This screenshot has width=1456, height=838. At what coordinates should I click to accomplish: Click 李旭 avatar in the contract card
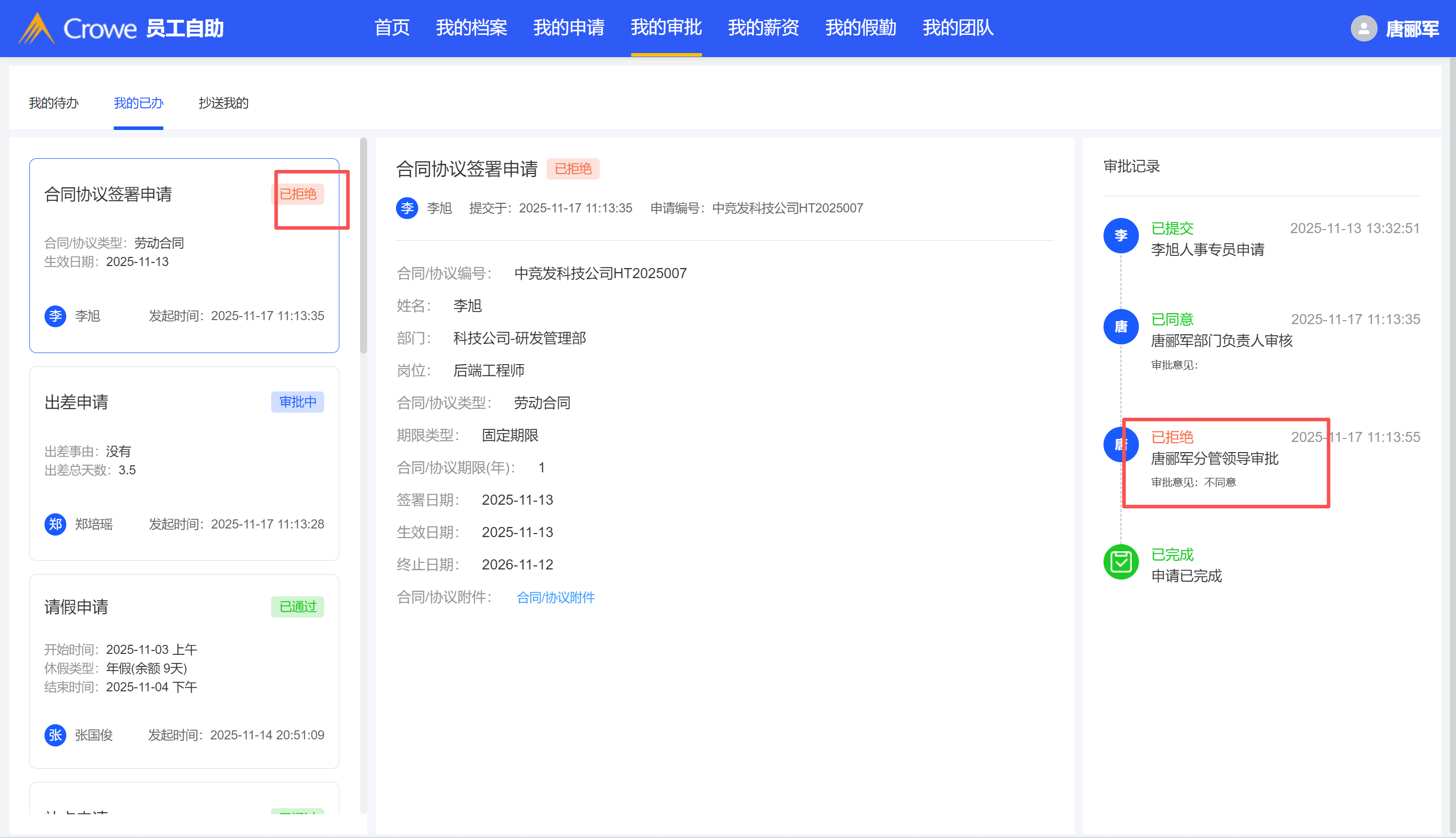click(x=55, y=316)
